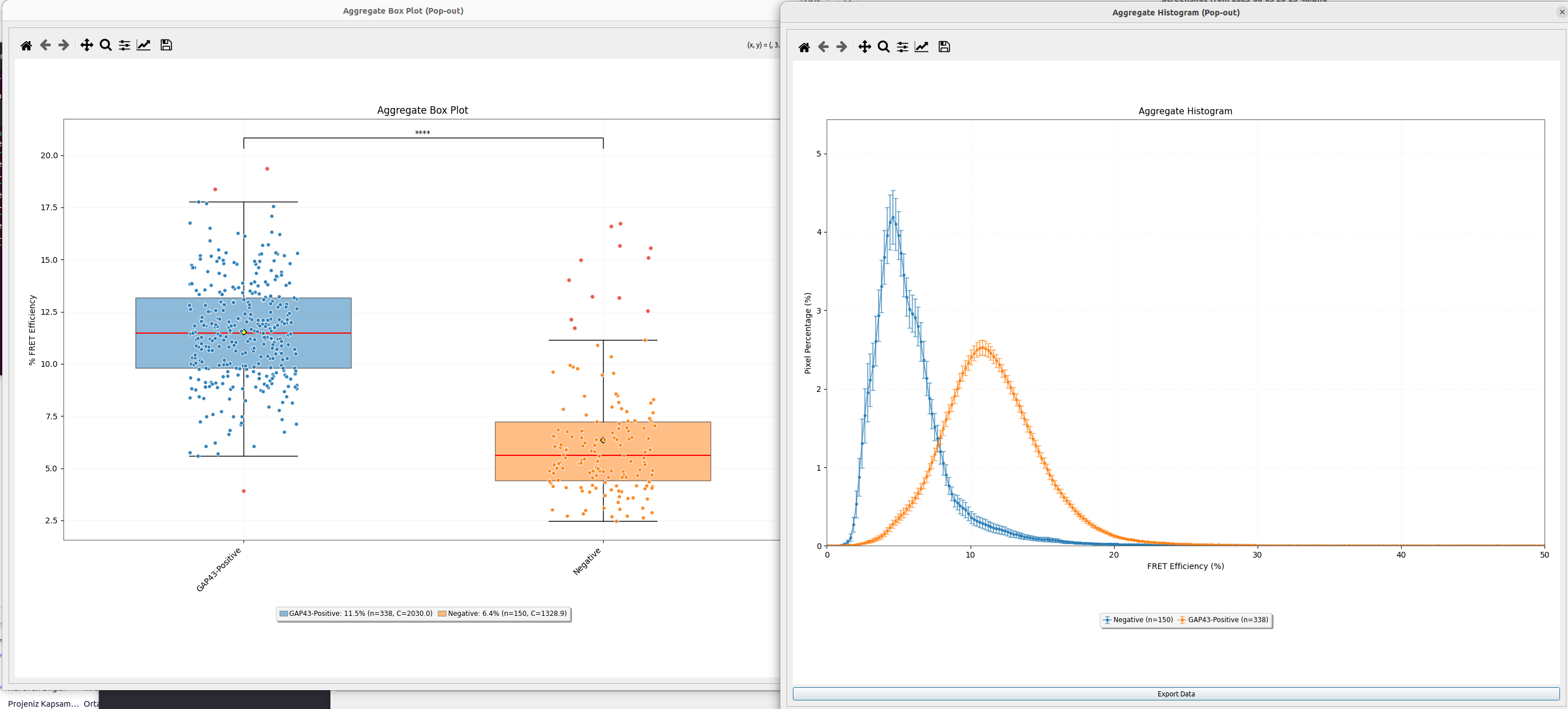This screenshot has width=1568, height=709.
Task: Select Pan tool in Box Plot toolbar
Action: (x=86, y=46)
